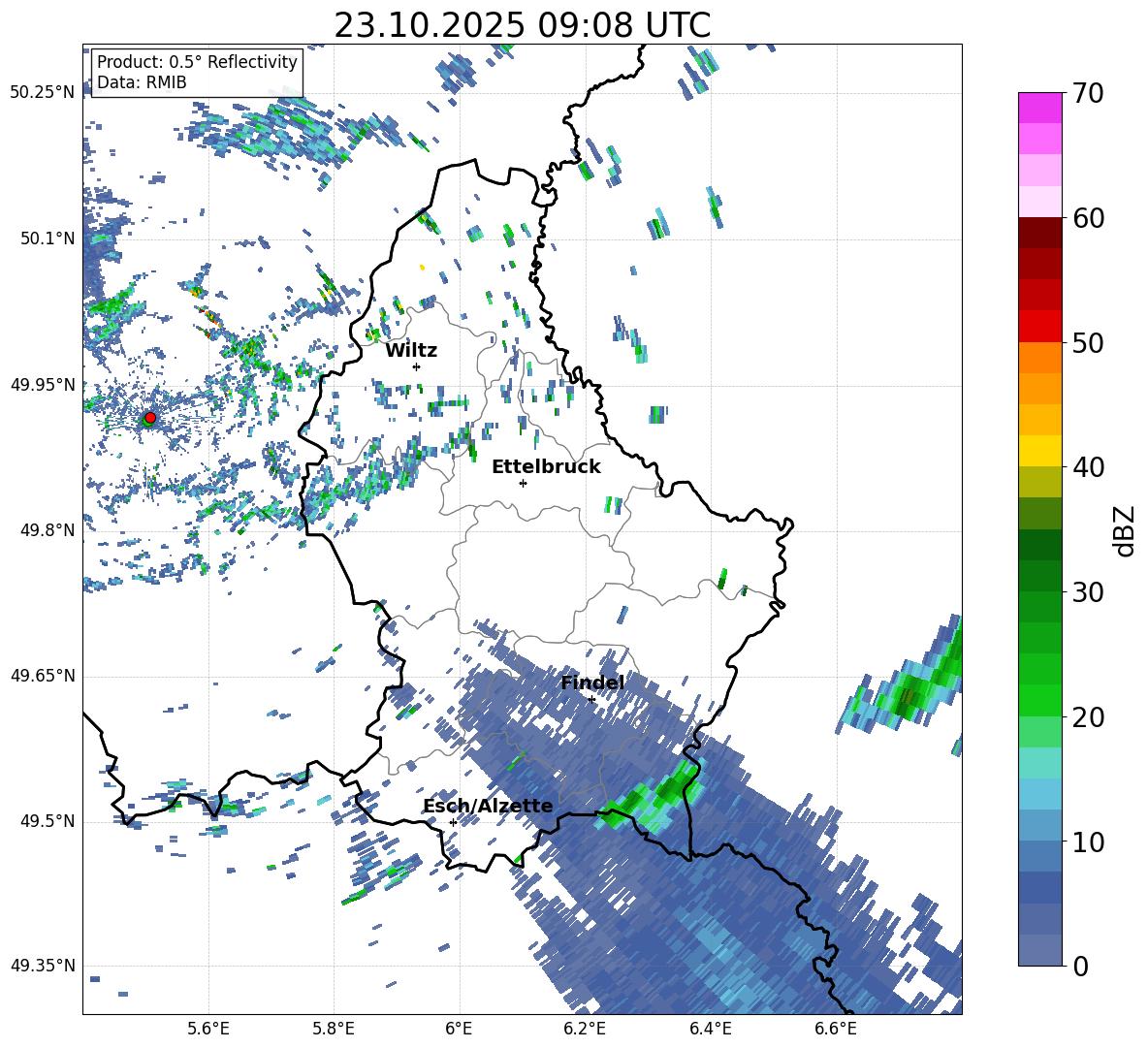
Task: Click the colorbar tick label 0
Action: [1080, 966]
